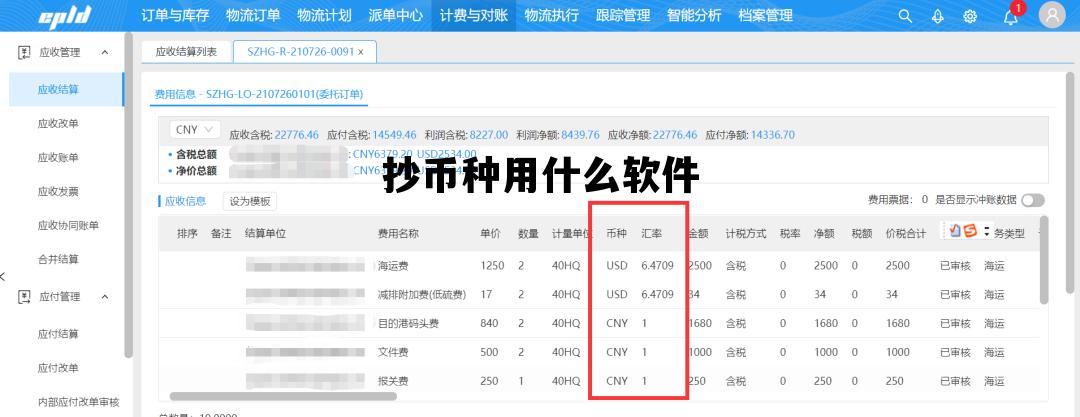This screenshot has height=417, width=1080.
Task: Open the notification bell
Action: coord(1010,17)
